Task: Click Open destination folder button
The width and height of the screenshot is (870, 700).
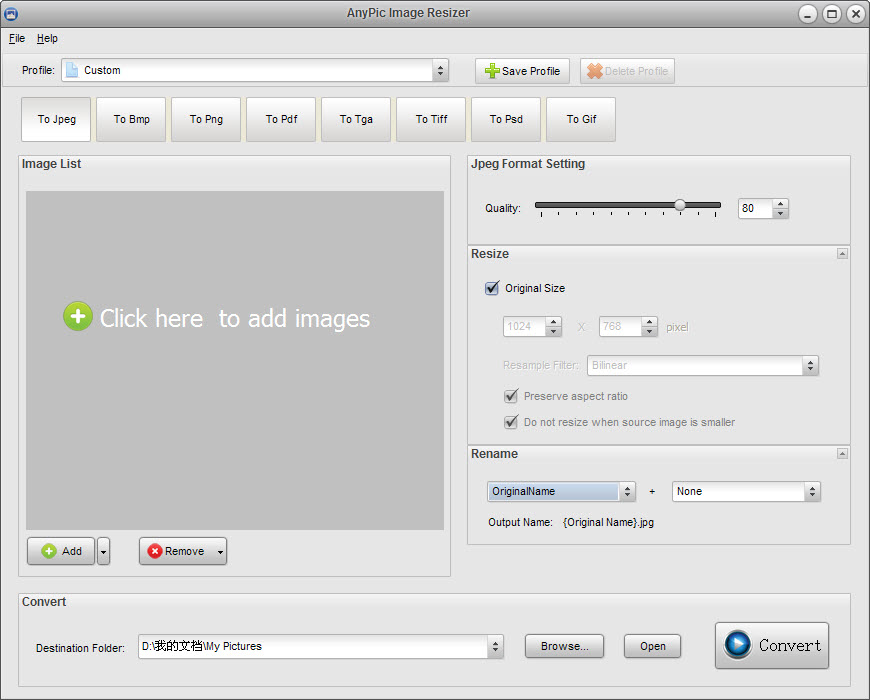Action: point(652,646)
